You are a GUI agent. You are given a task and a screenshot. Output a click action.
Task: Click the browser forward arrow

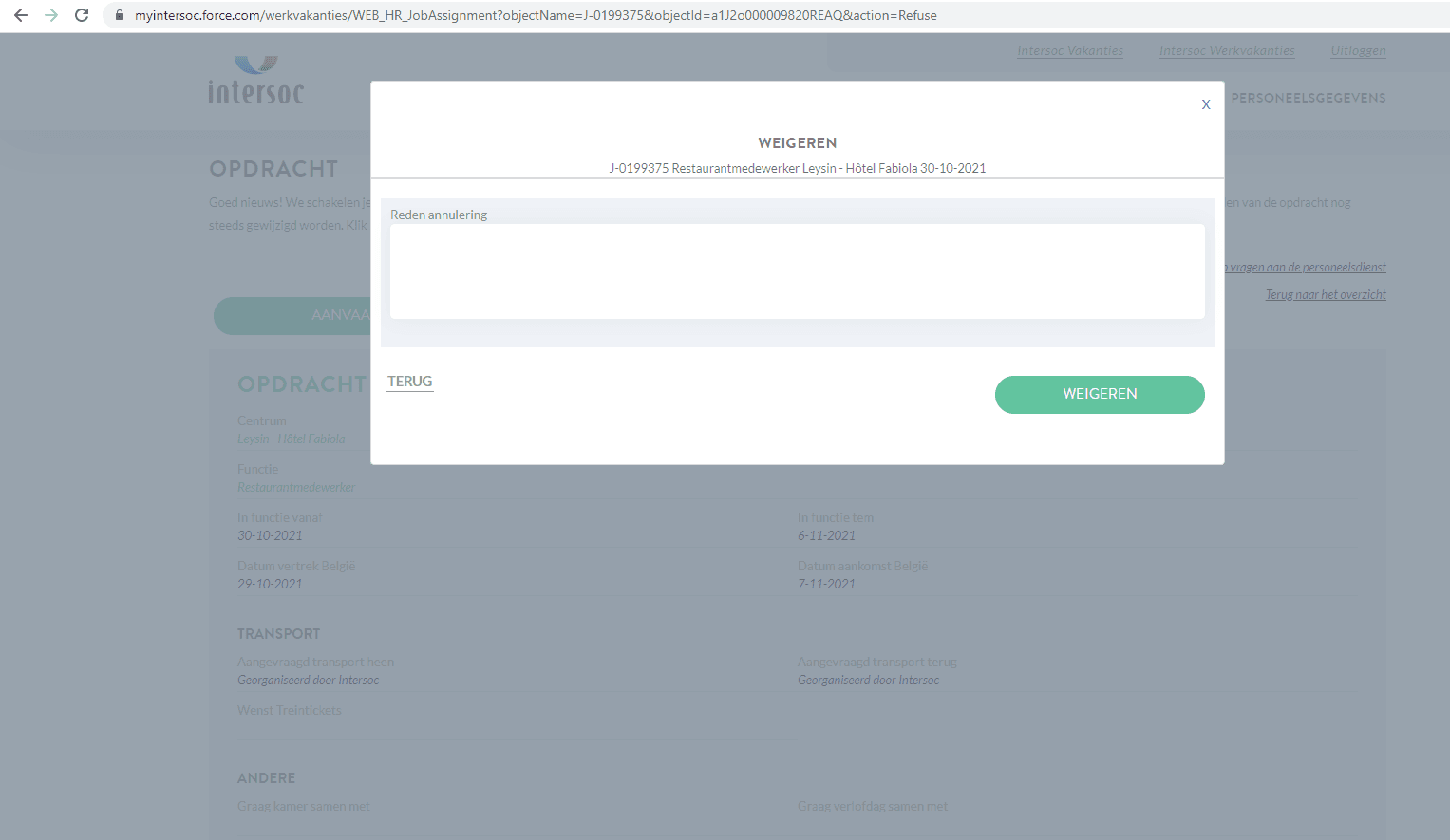(x=51, y=15)
